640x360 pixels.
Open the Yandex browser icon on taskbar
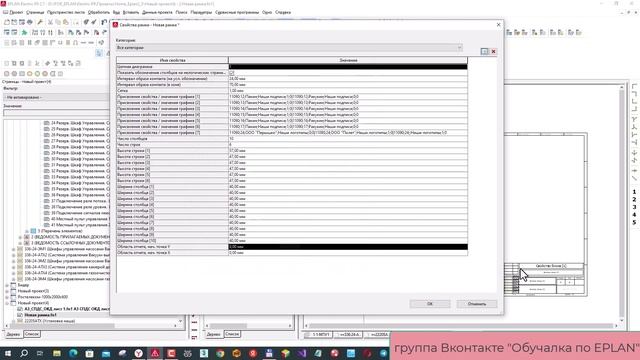(x=138, y=353)
